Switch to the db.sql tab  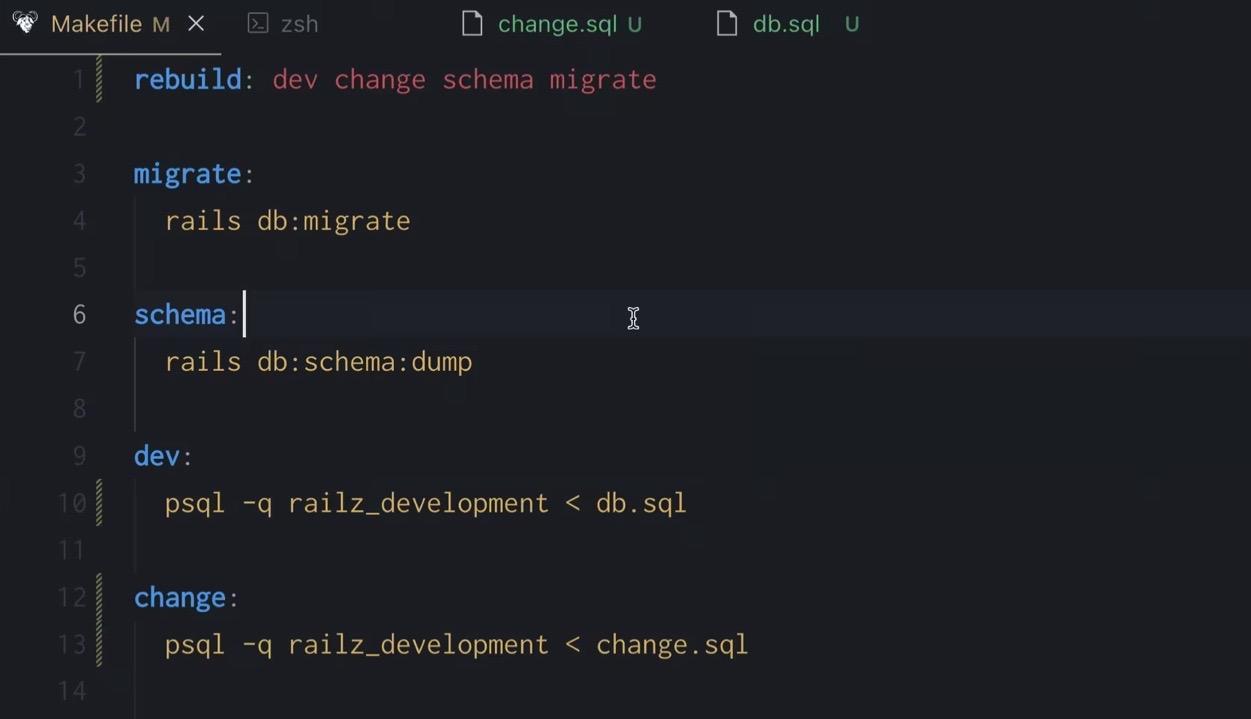(786, 24)
